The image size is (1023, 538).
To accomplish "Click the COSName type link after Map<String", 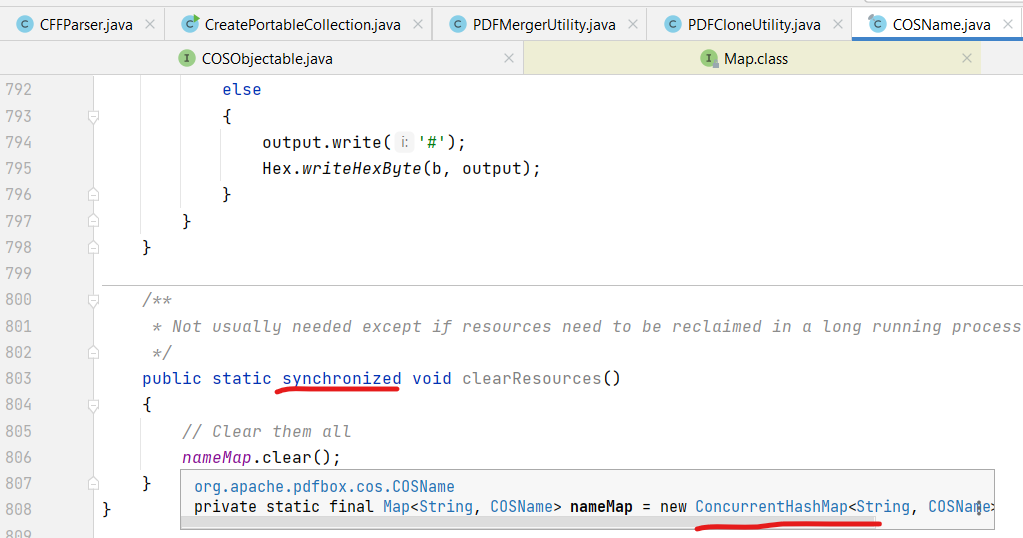I will pos(521,507).
